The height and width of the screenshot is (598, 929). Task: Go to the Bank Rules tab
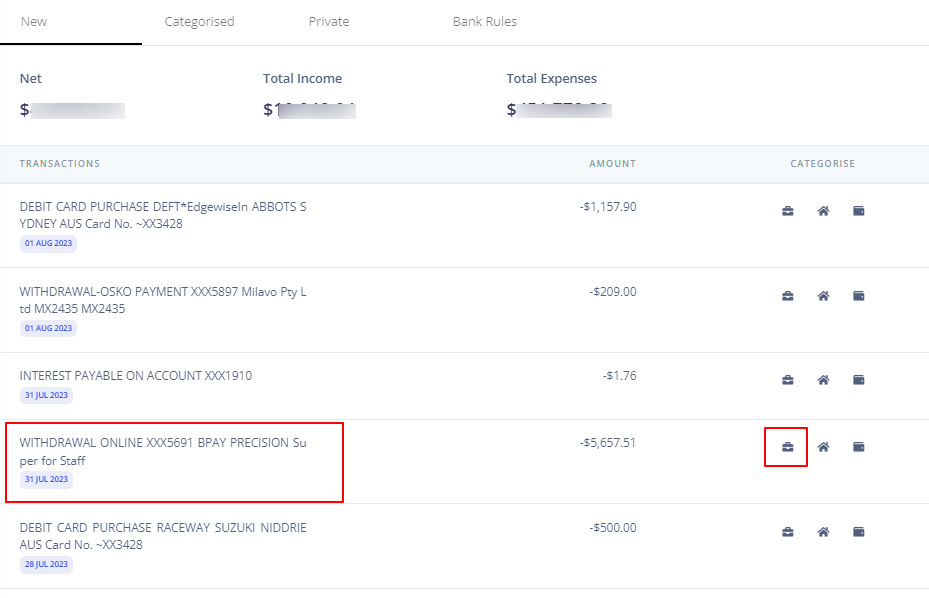pyautogui.click(x=485, y=22)
